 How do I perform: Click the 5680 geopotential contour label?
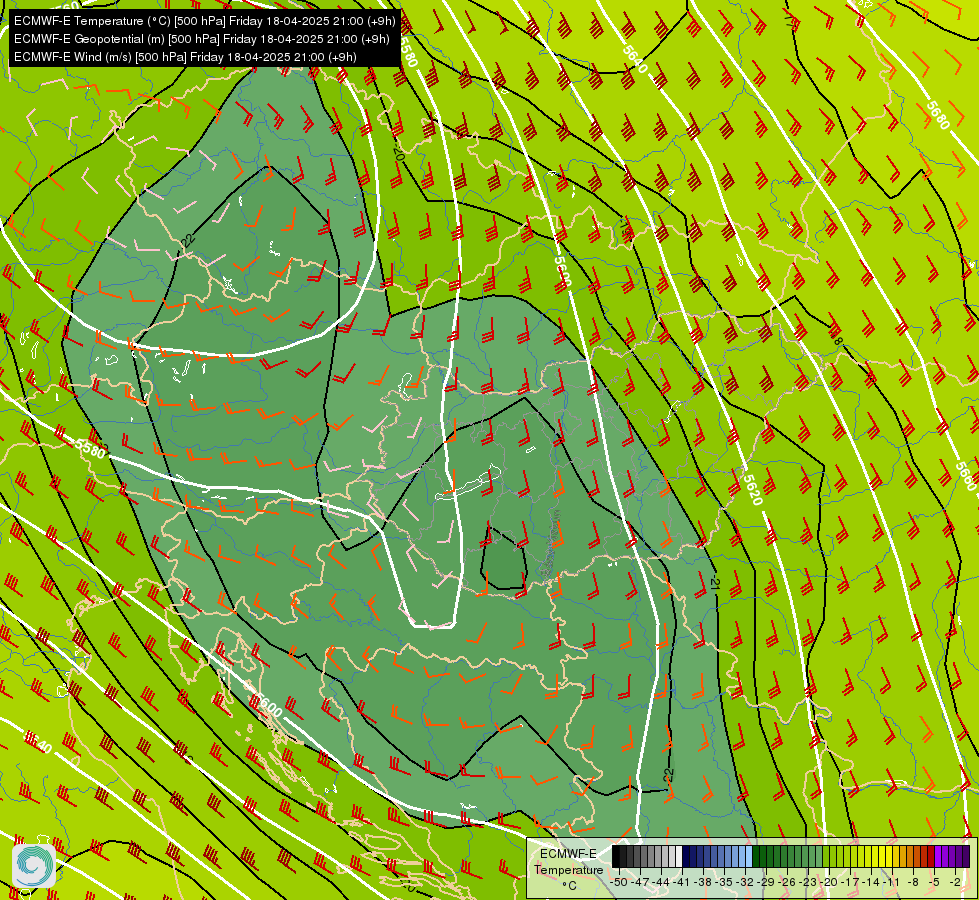(x=937, y=115)
